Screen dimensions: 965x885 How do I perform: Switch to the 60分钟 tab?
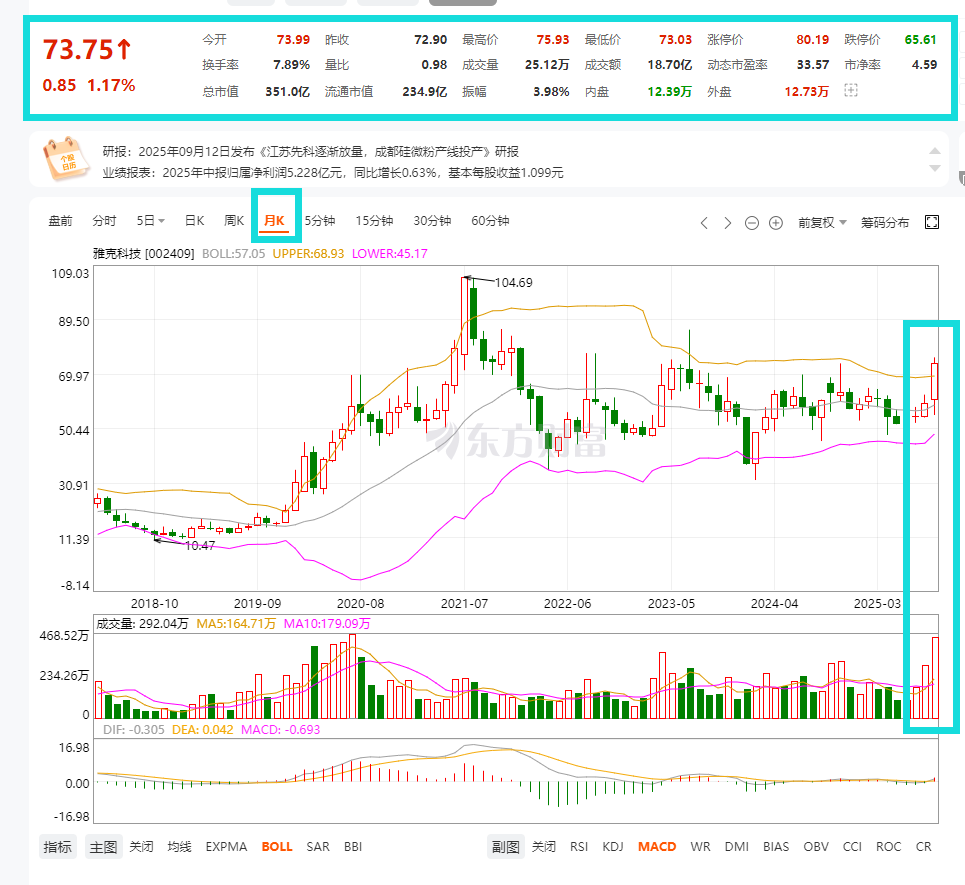[x=490, y=221]
